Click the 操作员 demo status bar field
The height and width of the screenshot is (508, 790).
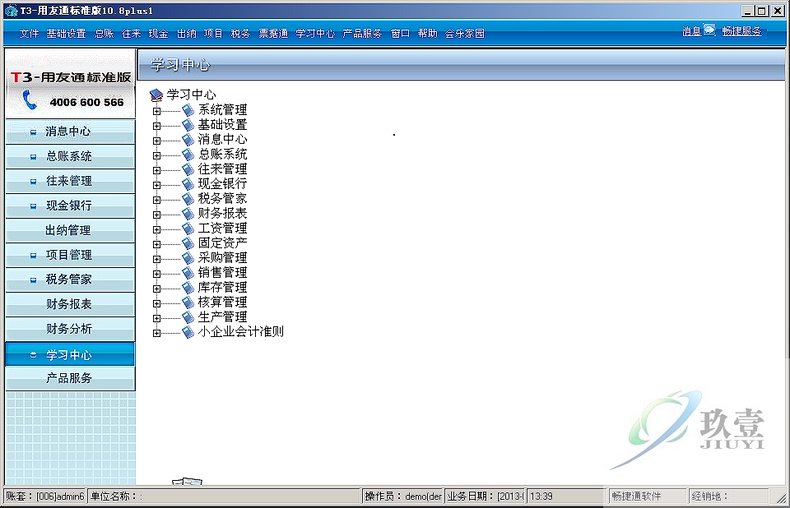pyautogui.click(x=403, y=496)
